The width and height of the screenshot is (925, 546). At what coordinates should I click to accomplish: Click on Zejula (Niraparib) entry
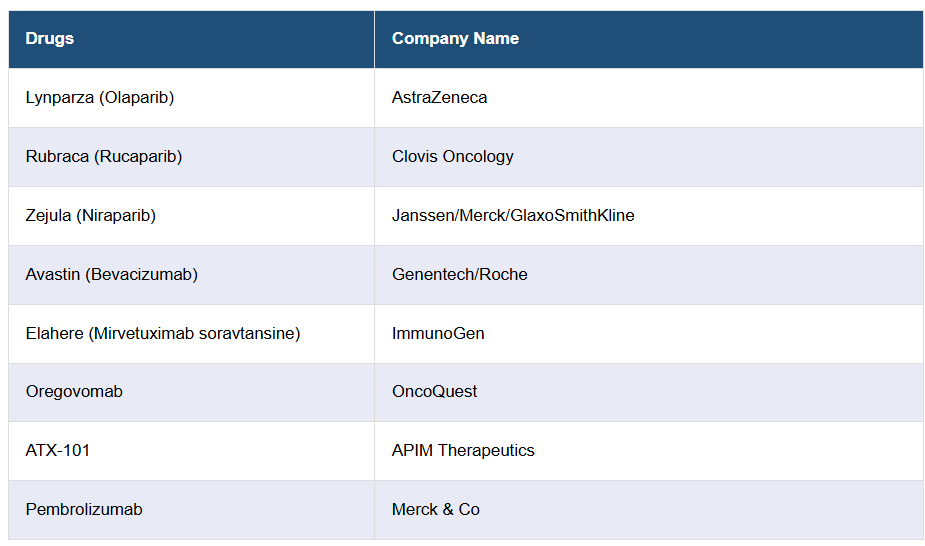(91, 216)
